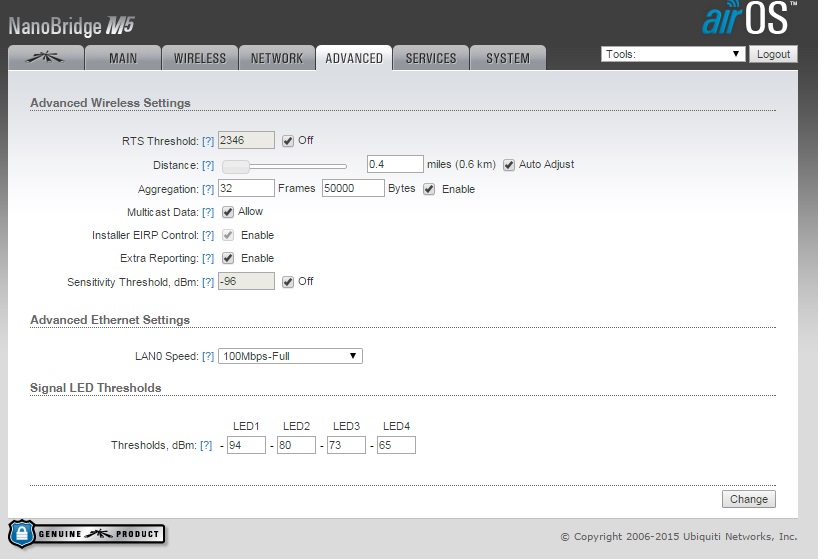Click the Sensitivity Threshold dBm field
This screenshot has width=825, height=560.
click(x=246, y=281)
